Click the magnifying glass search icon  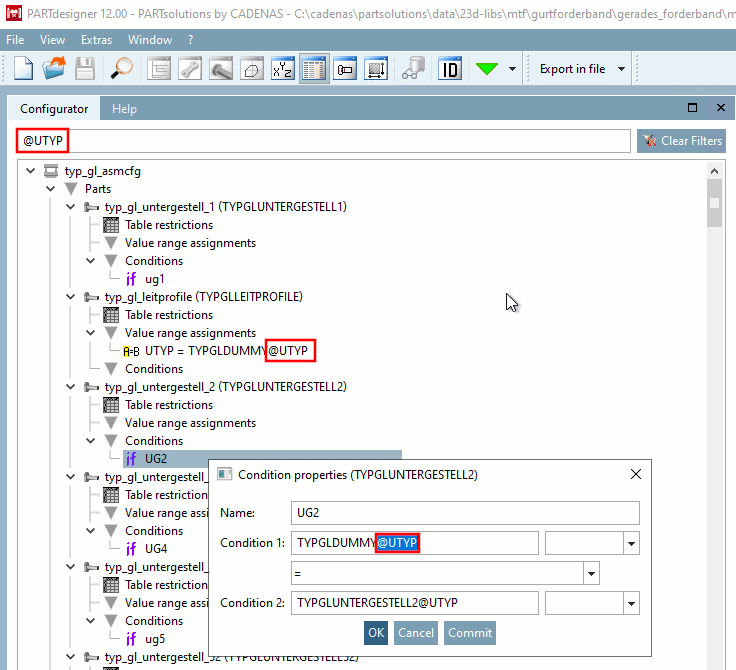122,69
